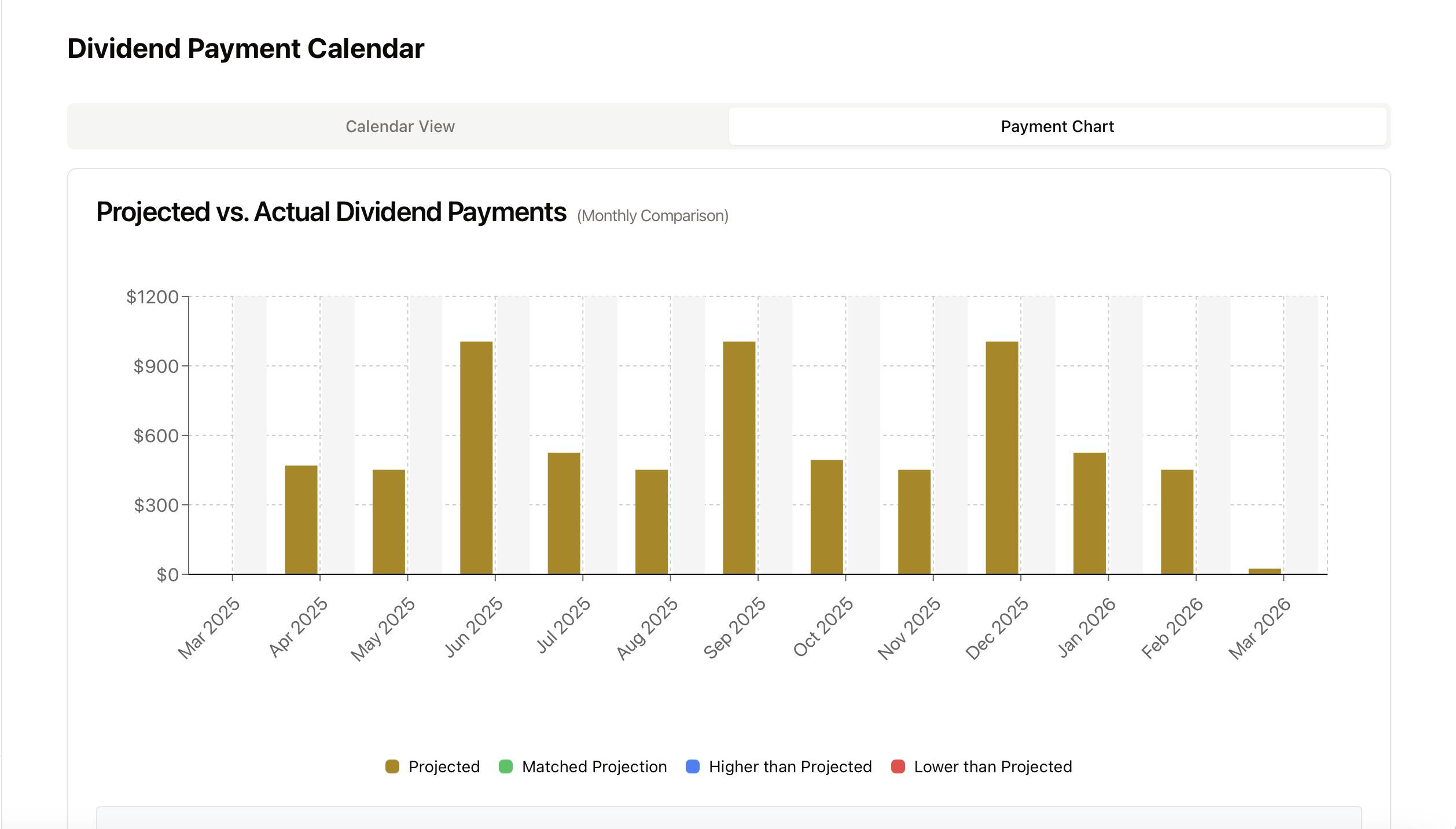Click the Higher than Projected legend label

[791, 766]
